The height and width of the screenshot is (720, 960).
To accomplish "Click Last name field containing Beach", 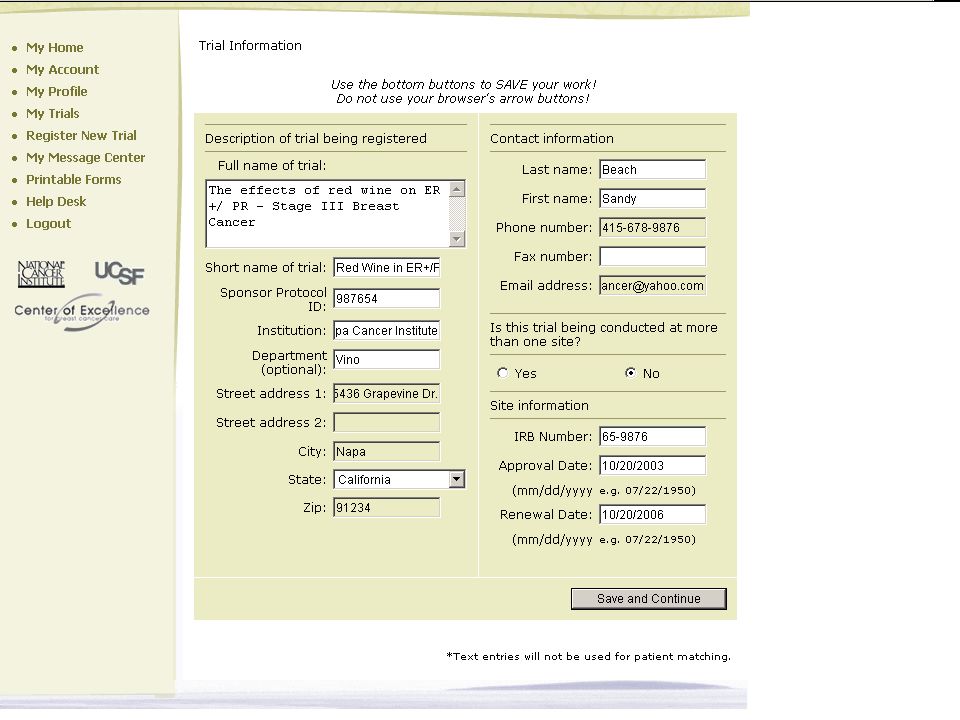I will click(x=653, y=170).
